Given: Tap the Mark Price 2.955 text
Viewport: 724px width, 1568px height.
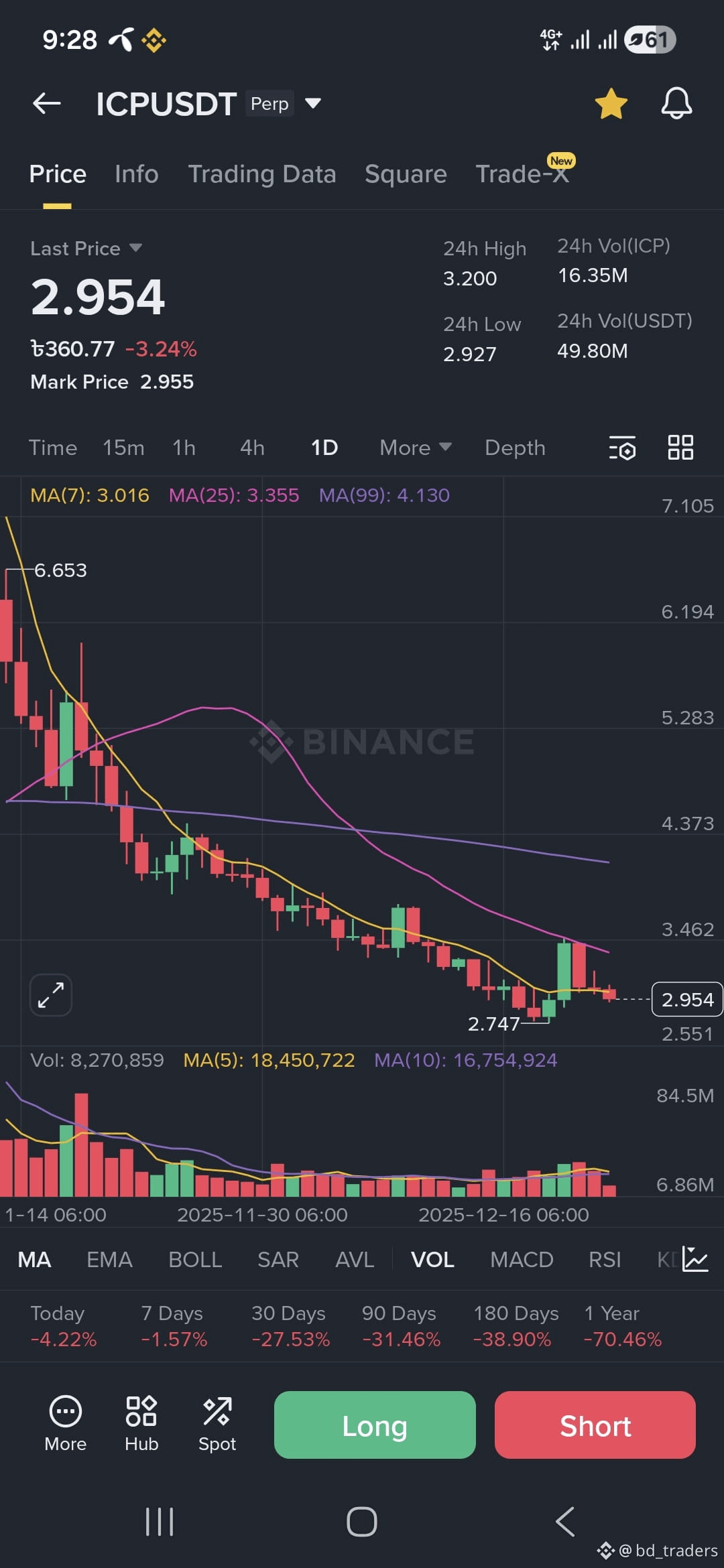Looking at the screenshot, I should (112, 382).
